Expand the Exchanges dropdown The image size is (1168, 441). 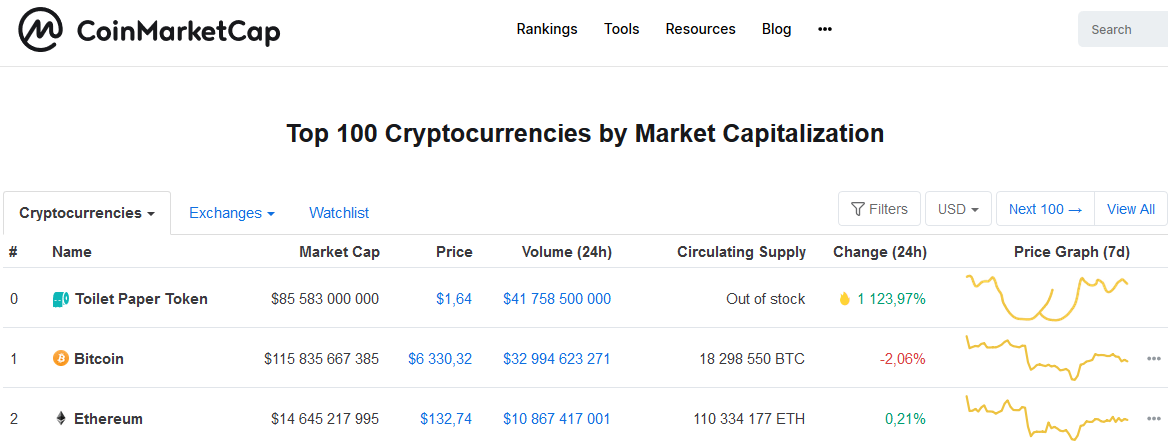(231, 213)
